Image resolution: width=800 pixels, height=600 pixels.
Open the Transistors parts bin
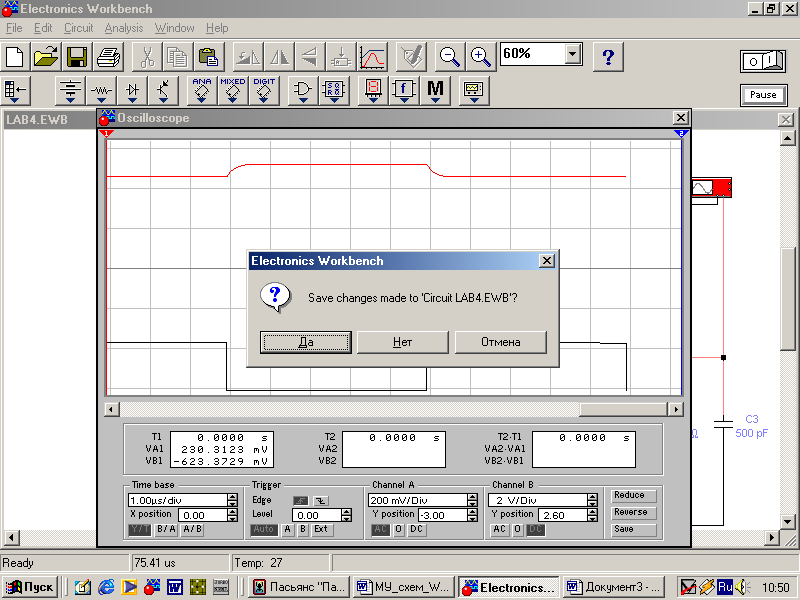[163, 91]
